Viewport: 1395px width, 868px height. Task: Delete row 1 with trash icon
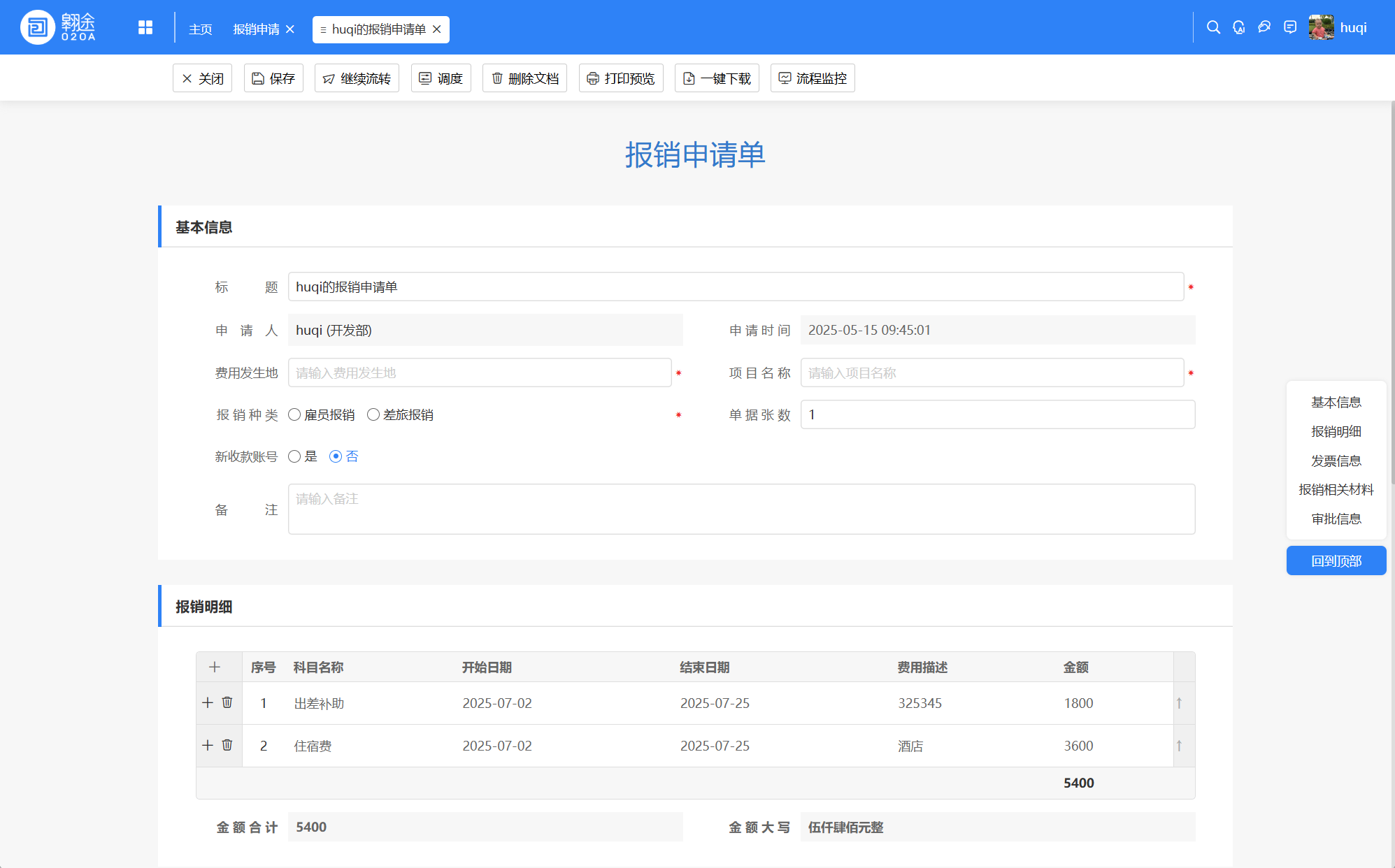227,702
